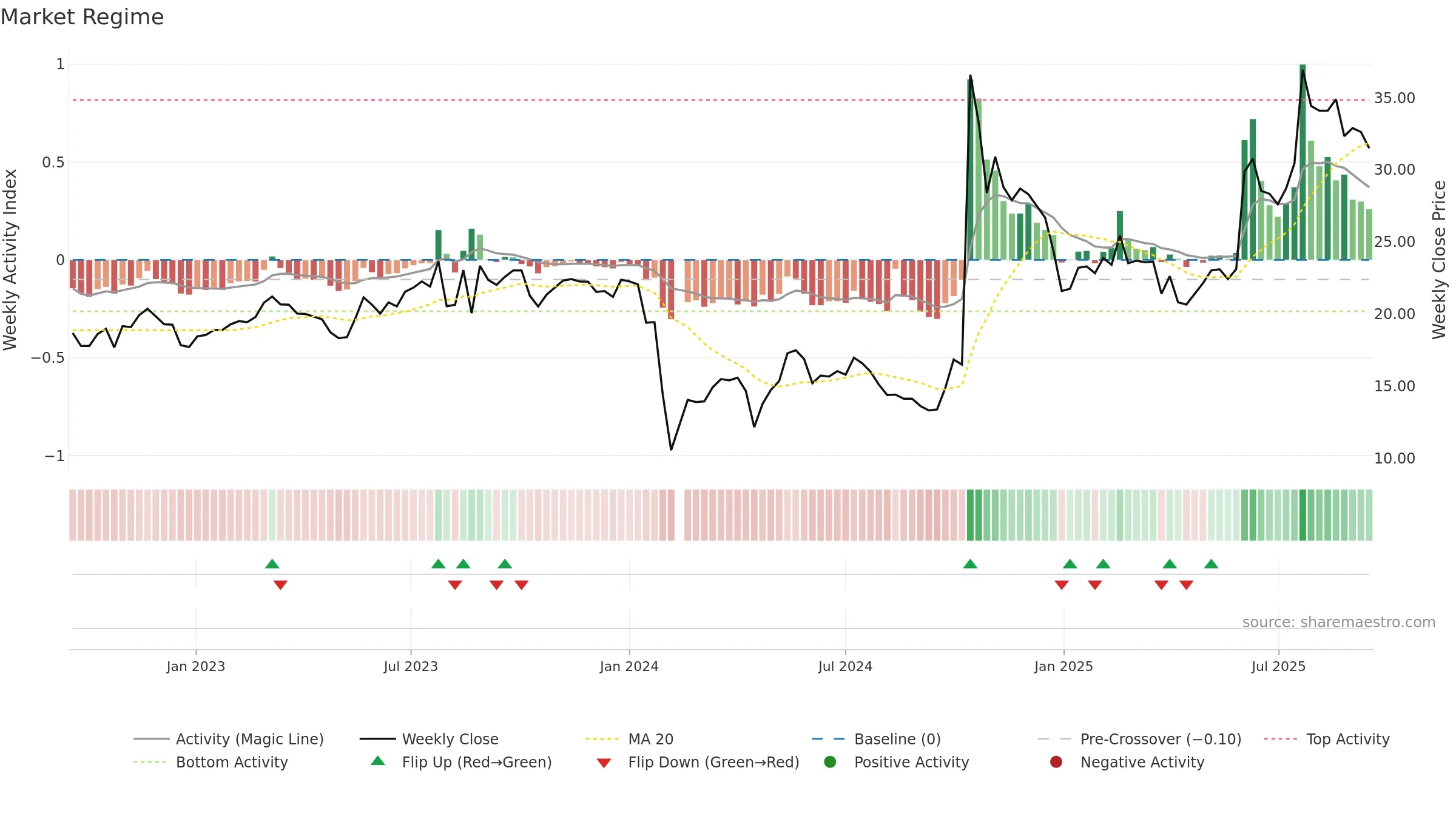Click the Jan 2025 axis label
1456x819 pixels.
pos(1063,667)
